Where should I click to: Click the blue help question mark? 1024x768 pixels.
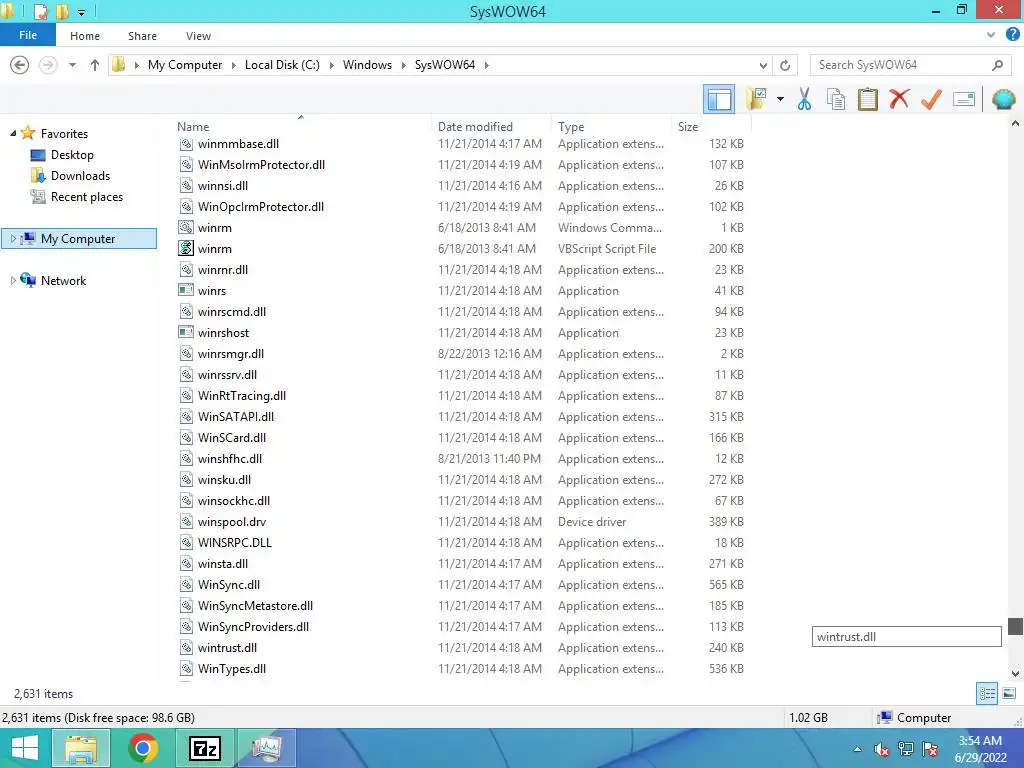click(x=1012, y=35)
